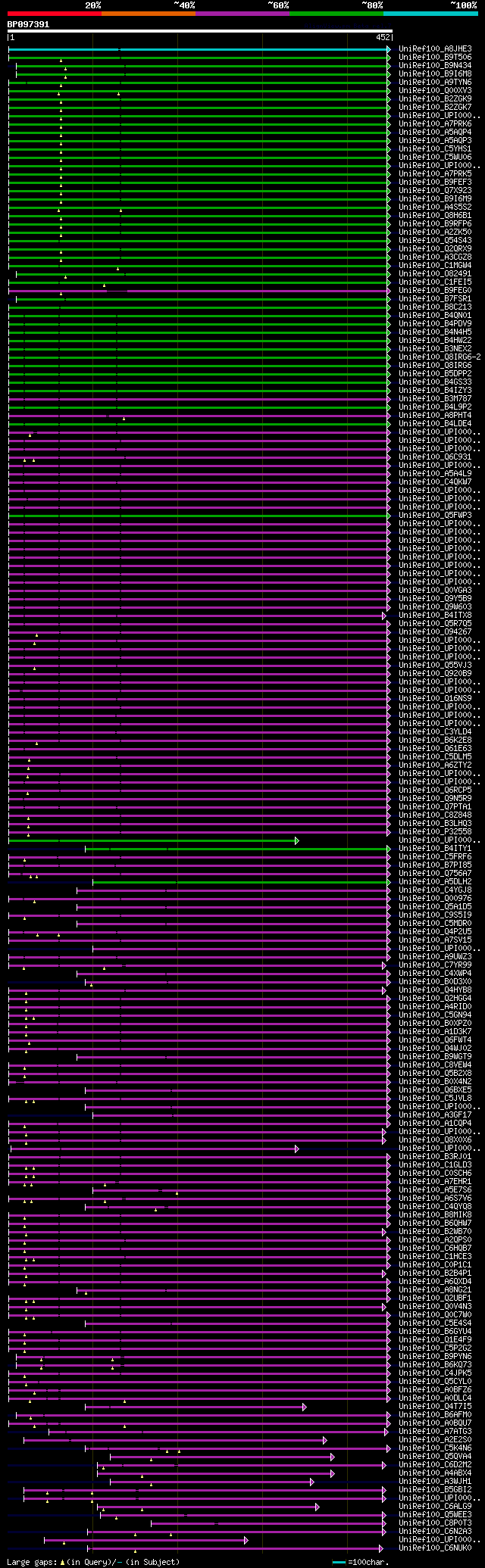Select the UniRef100_Q5FWP3 label
Screen dimensions: 485x1568
coord(435,516)
